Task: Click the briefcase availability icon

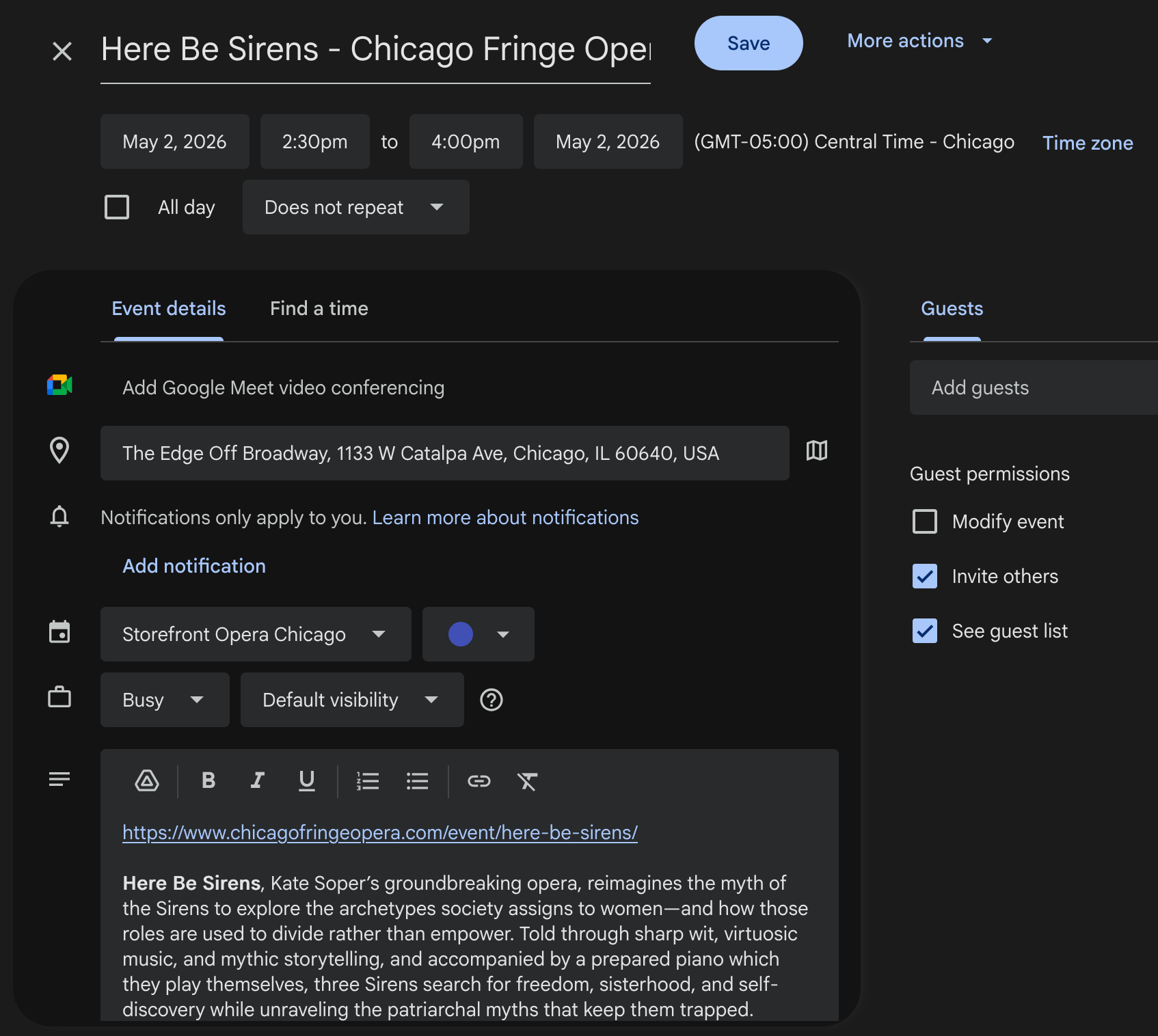Action: 59,697
